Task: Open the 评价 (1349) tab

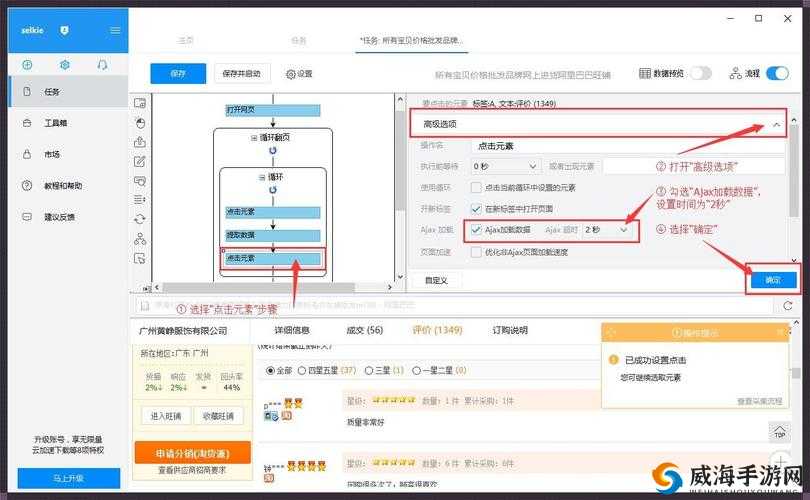Action: point(437,330)
